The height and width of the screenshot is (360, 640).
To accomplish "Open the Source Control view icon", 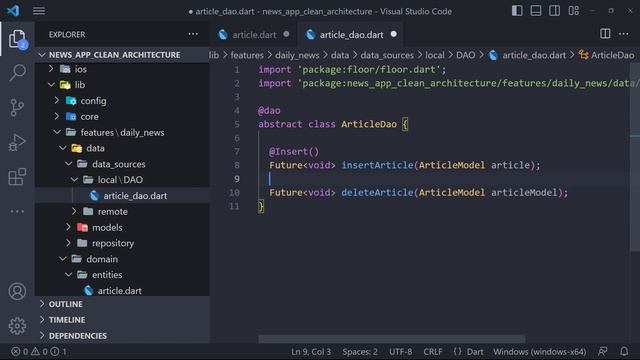I will [17, 108].
